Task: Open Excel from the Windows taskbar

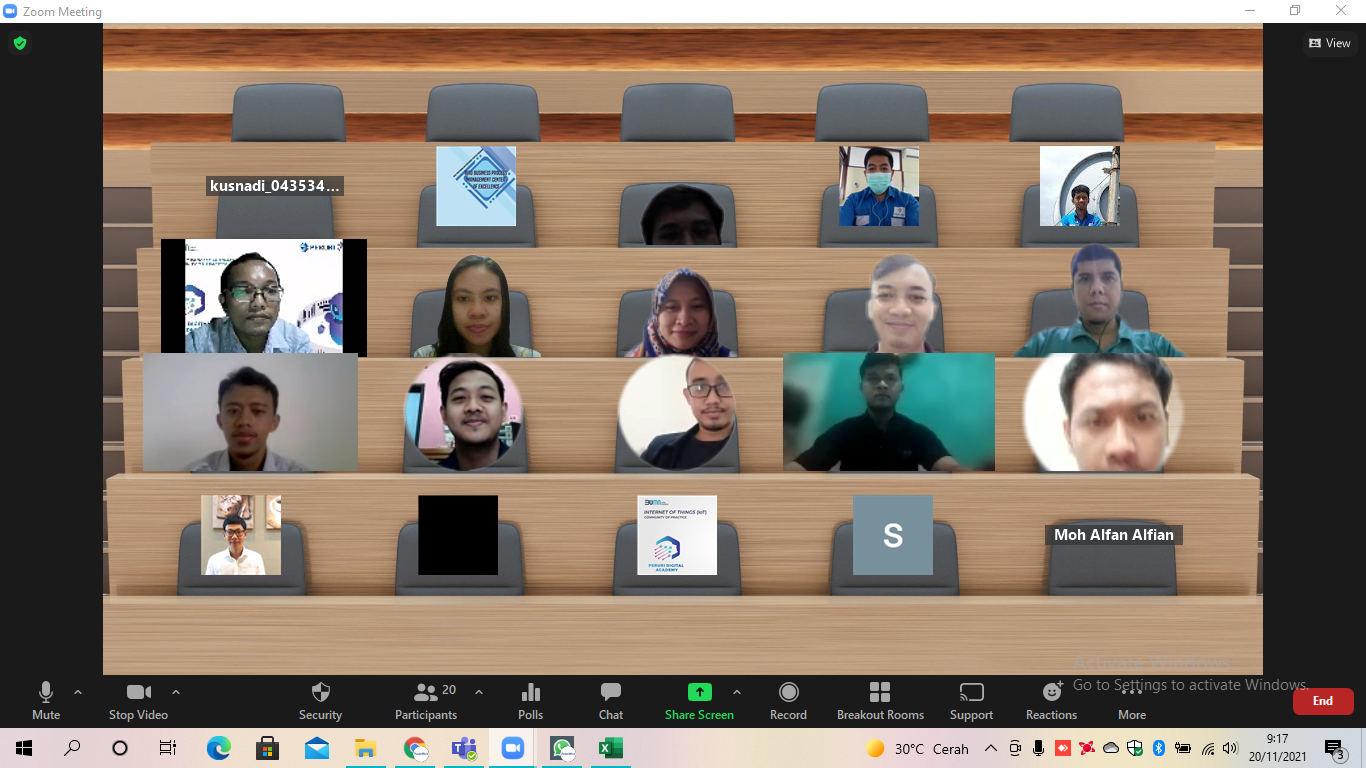Action: (610, 748)
